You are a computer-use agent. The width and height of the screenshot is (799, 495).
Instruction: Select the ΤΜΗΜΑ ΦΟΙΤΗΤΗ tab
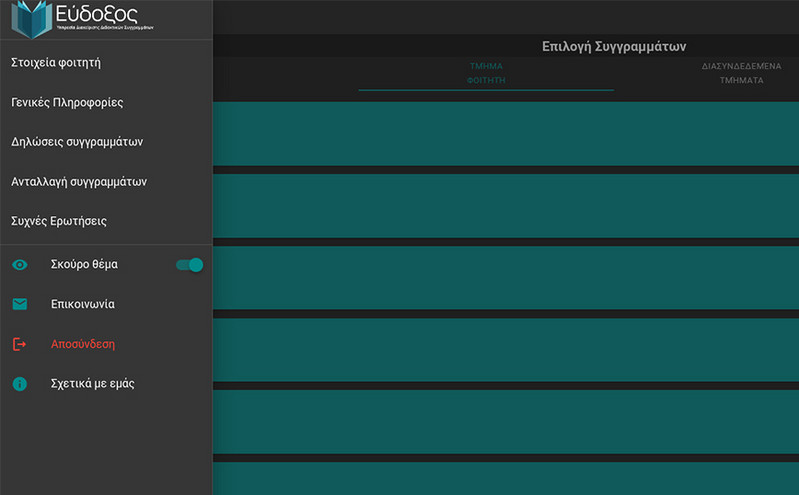486,73
